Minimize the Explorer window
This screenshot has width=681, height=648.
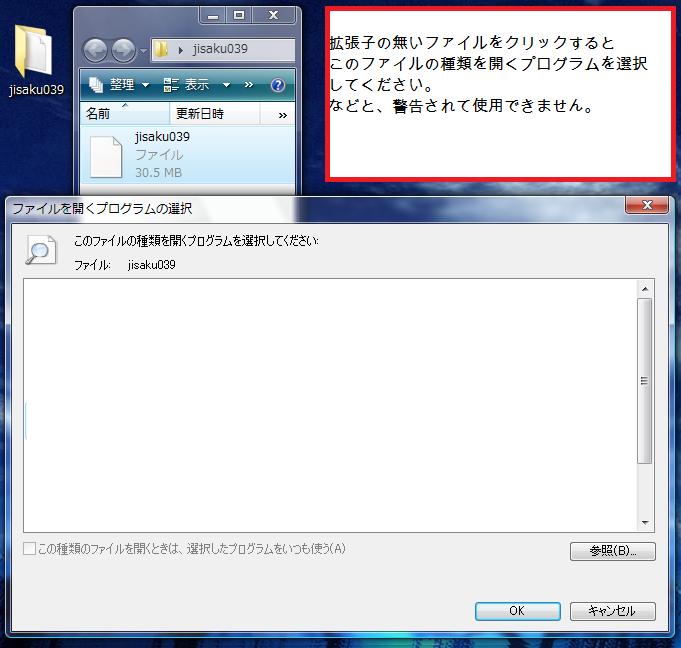pyautogui.click(x=213, y=16)
